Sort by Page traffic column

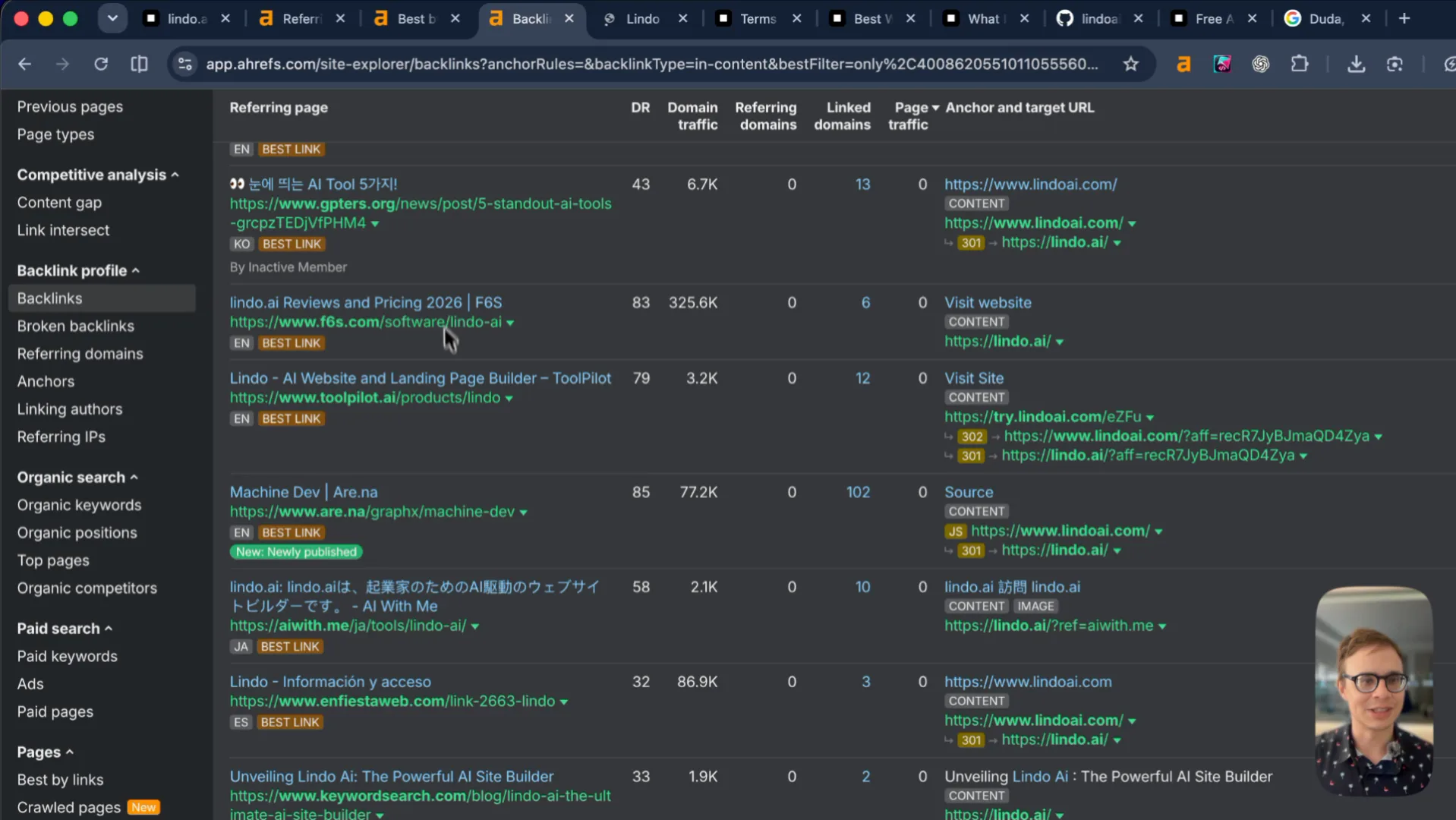913,116
